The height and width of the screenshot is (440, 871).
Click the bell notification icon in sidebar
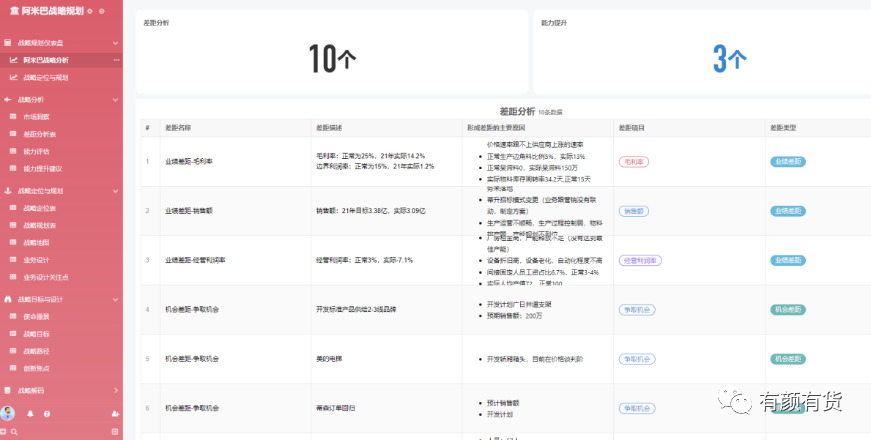[30, 413]
